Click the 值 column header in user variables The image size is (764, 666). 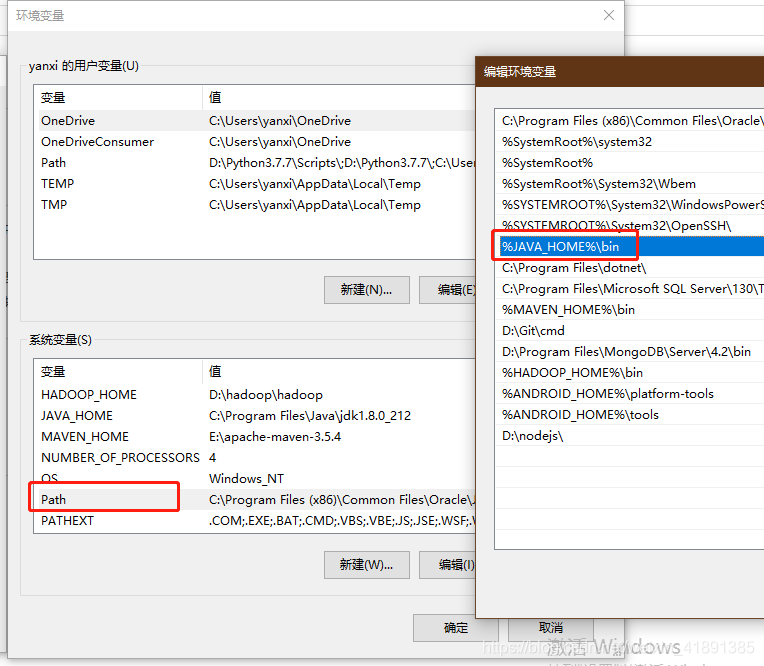click(x=339, y=98)
